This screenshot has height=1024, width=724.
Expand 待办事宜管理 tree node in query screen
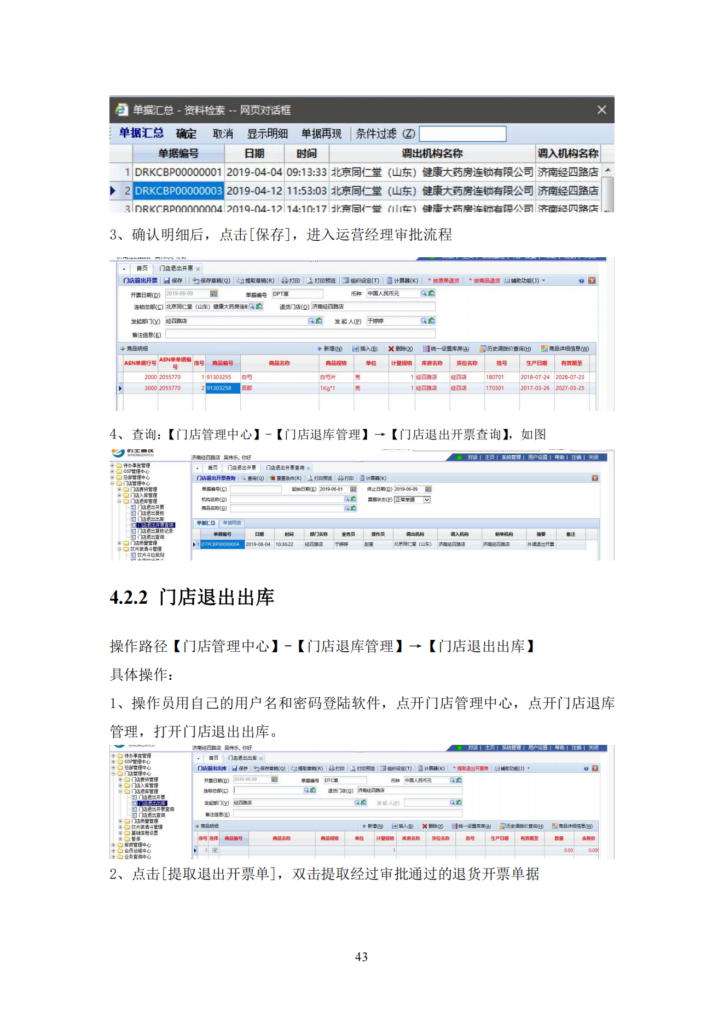(x=112, y=466)
